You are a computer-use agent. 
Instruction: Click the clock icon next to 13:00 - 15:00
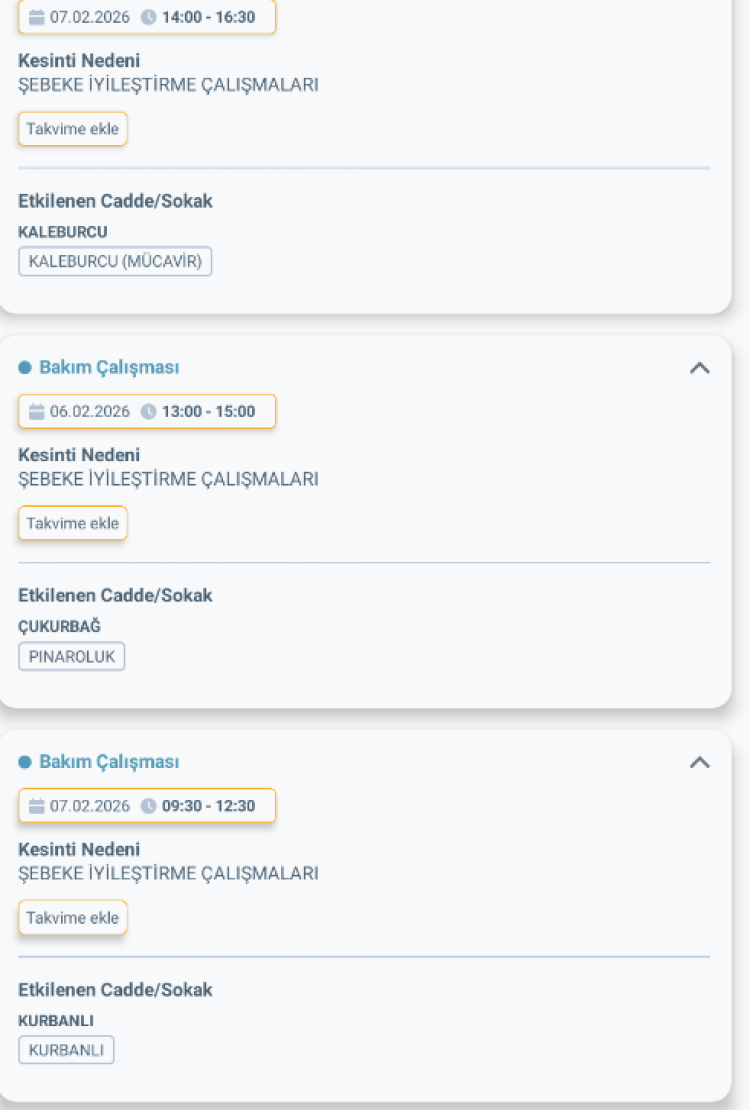pyautogui.click(x=150, y=411)
